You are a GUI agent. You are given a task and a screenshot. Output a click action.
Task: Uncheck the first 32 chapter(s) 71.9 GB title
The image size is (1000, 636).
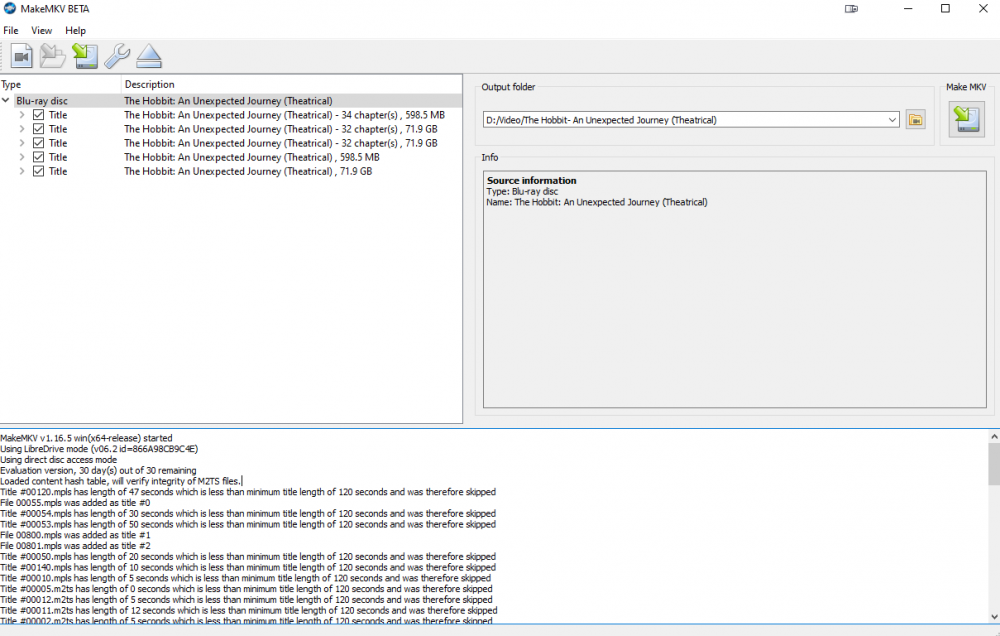pos(38,129)
